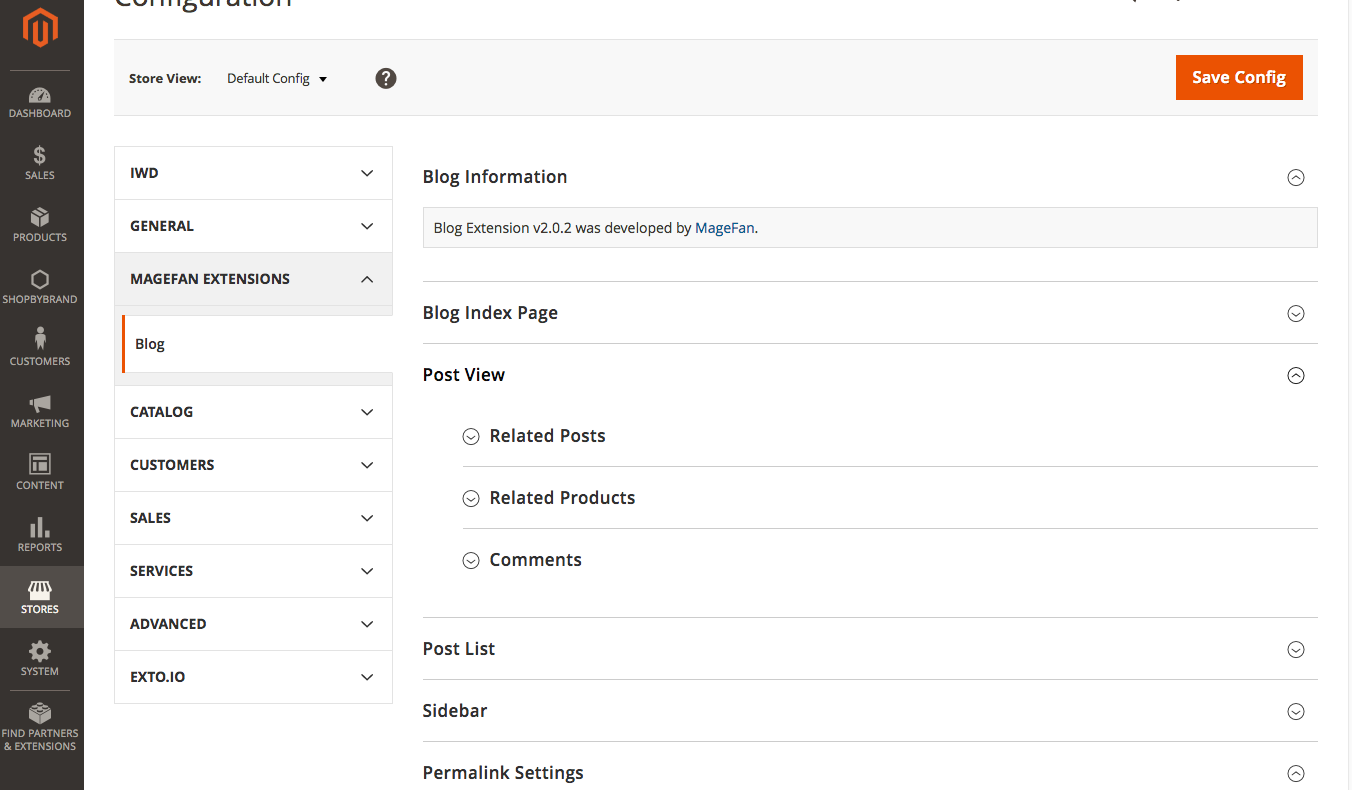Open the System gear icon
The image size is (1352, 790).
pyautogui.click(x=40, y=651)
